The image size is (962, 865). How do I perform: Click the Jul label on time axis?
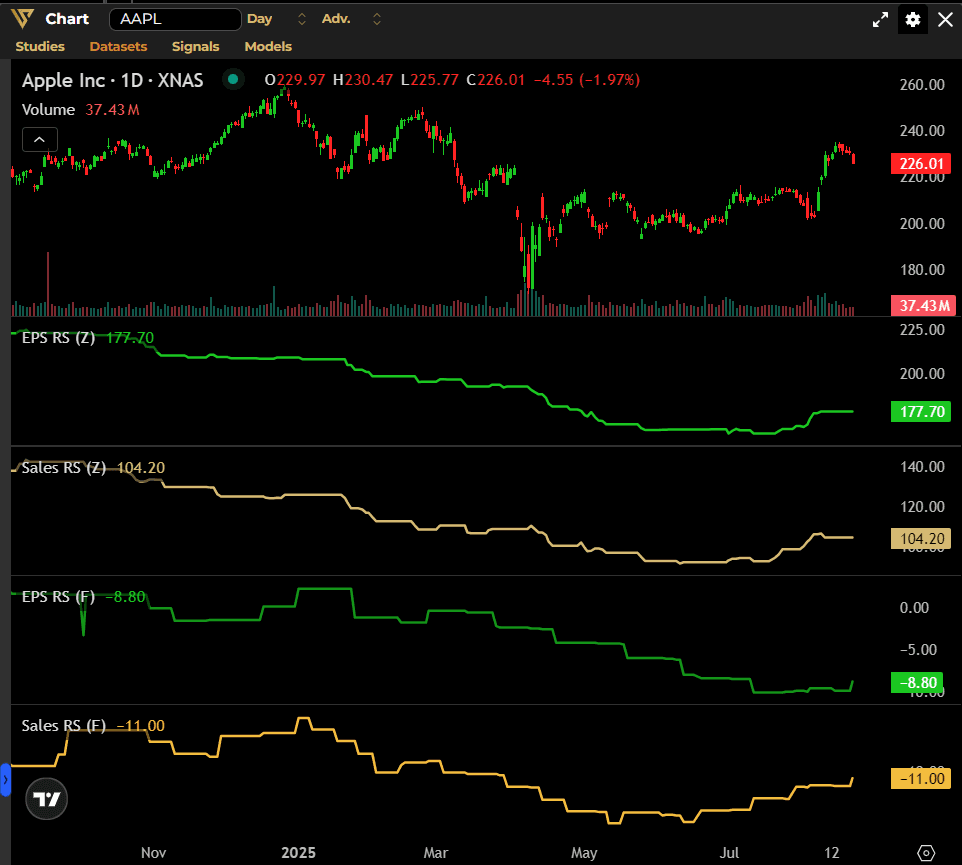[729, 853]
